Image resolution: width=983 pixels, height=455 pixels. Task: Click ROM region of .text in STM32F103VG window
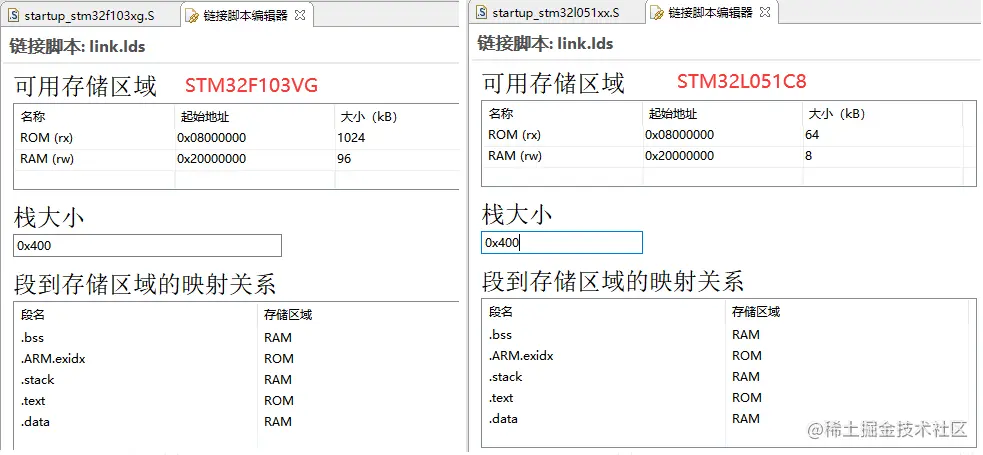coord(279,401)
